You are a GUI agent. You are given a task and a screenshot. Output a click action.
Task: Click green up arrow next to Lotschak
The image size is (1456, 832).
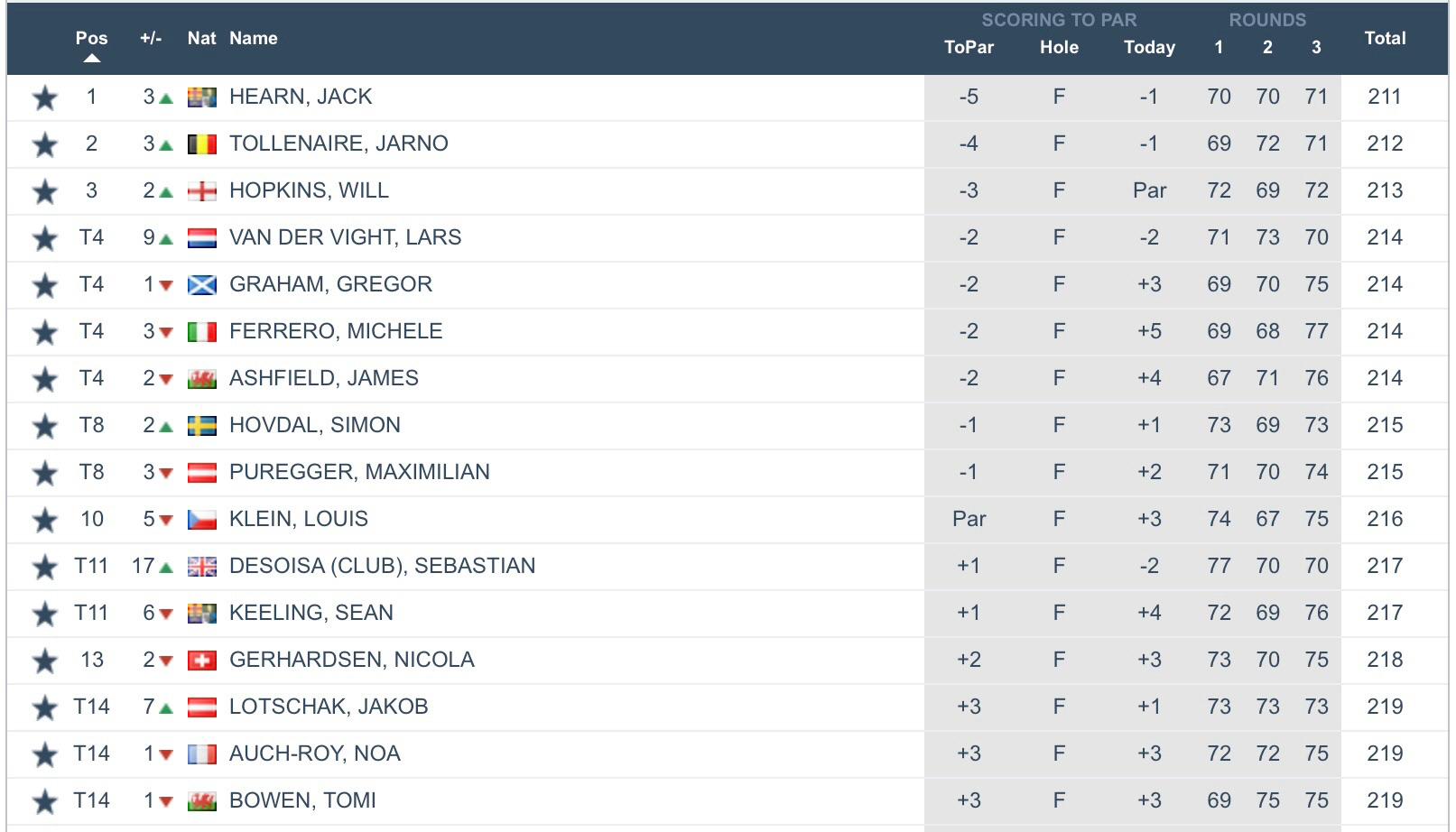click(x=166, y=708)
